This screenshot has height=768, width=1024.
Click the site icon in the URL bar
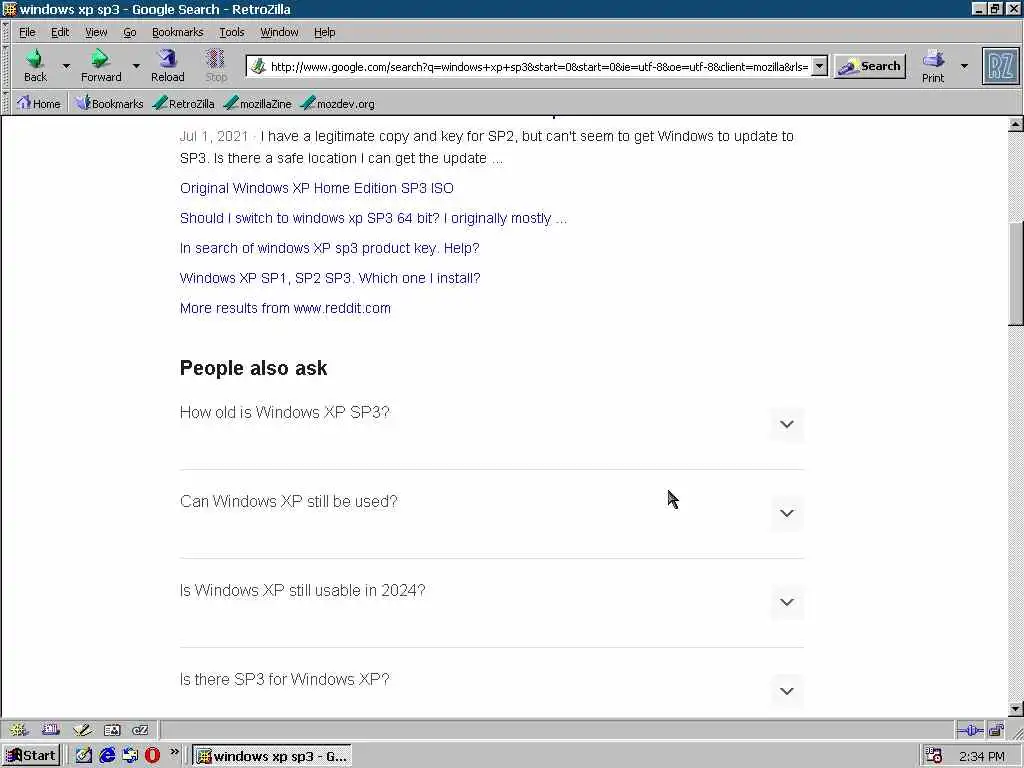pos(258,66)
